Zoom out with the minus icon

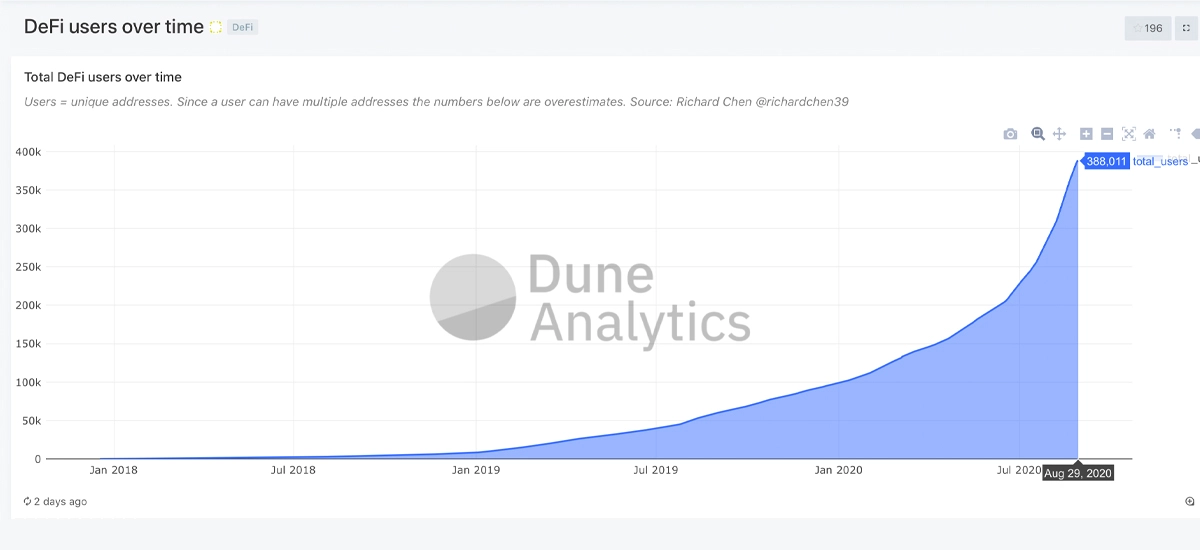1107,134
